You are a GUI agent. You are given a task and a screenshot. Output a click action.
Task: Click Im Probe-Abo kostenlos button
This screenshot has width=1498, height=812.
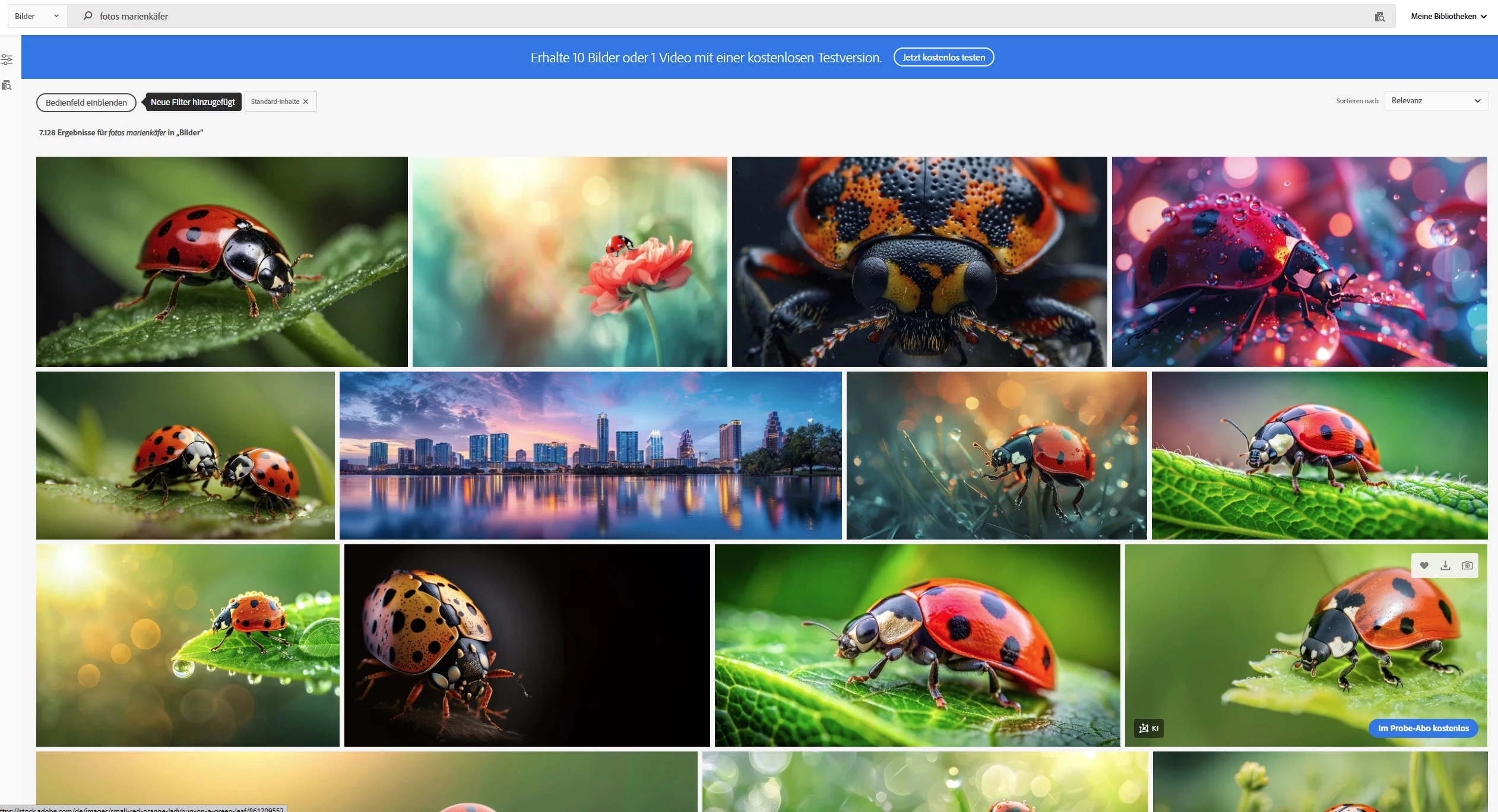tap(1423, 728)
